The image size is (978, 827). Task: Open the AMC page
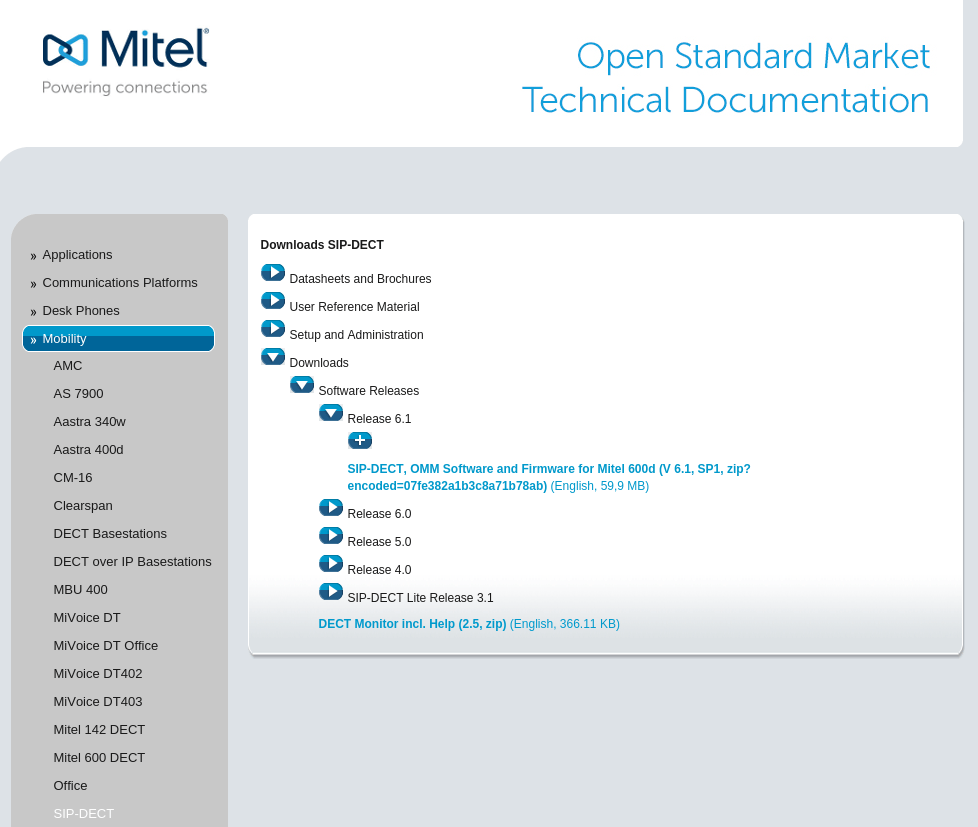[68, 365]
